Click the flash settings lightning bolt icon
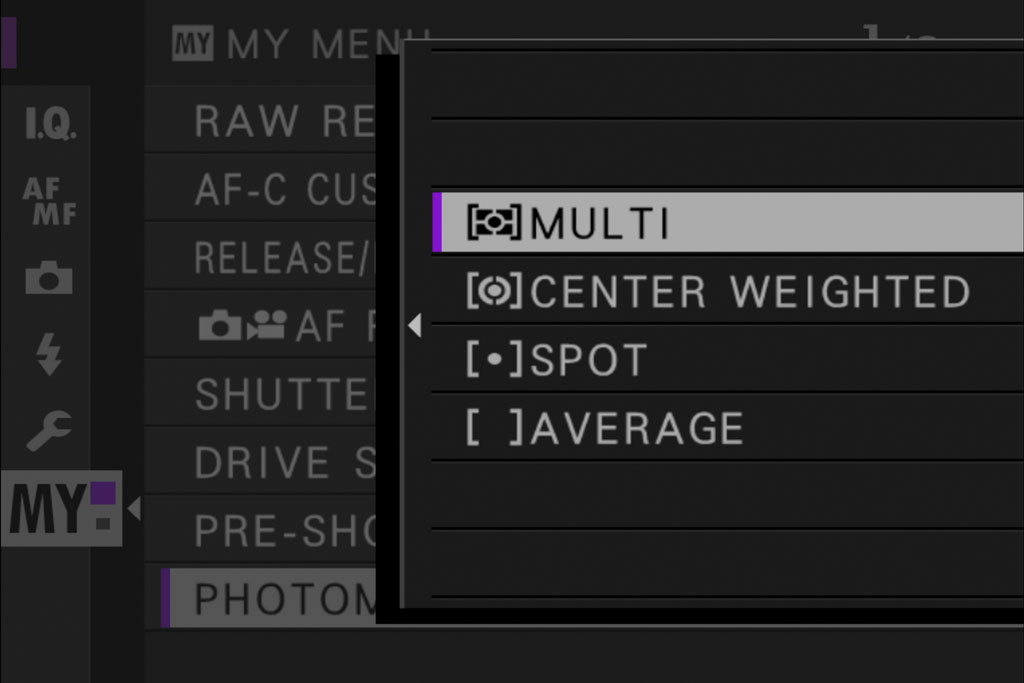1024x683 pixels. [46, 350]
